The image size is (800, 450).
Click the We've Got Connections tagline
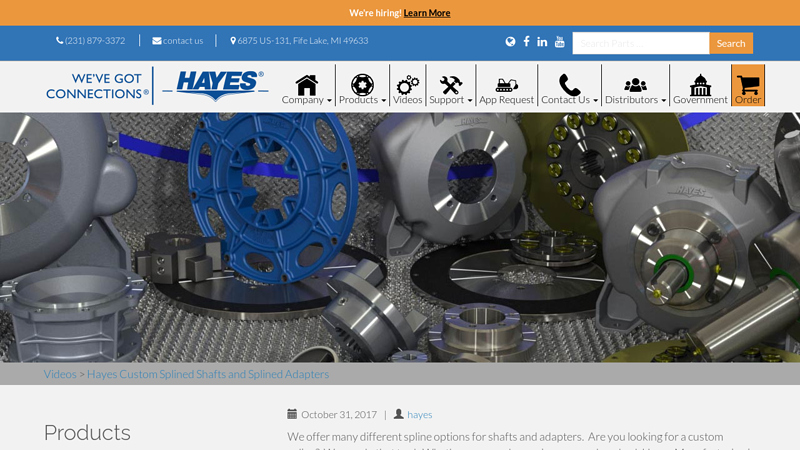click(97, 86)
